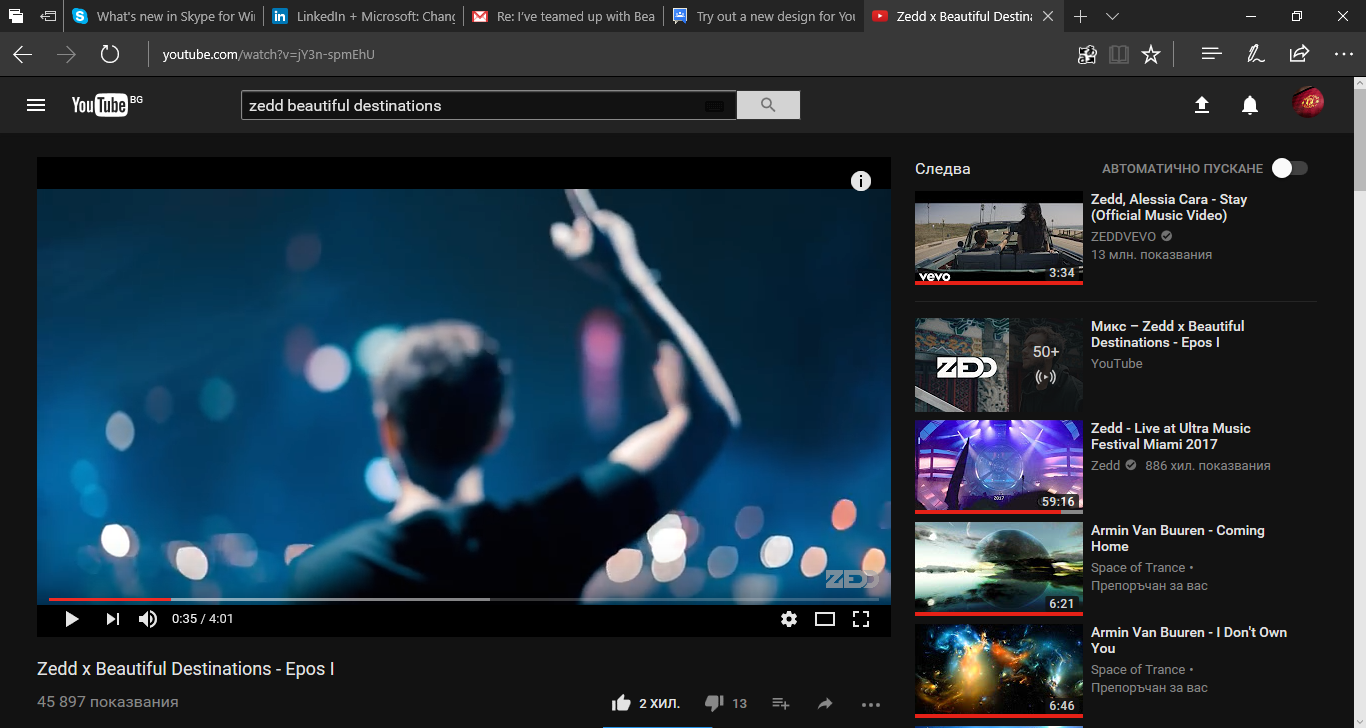This screenshot has width=1366, height=728.
Task: Open 'Zedd, Alessia Cara - Stay' video title
Action: (x=1169, y=207)
